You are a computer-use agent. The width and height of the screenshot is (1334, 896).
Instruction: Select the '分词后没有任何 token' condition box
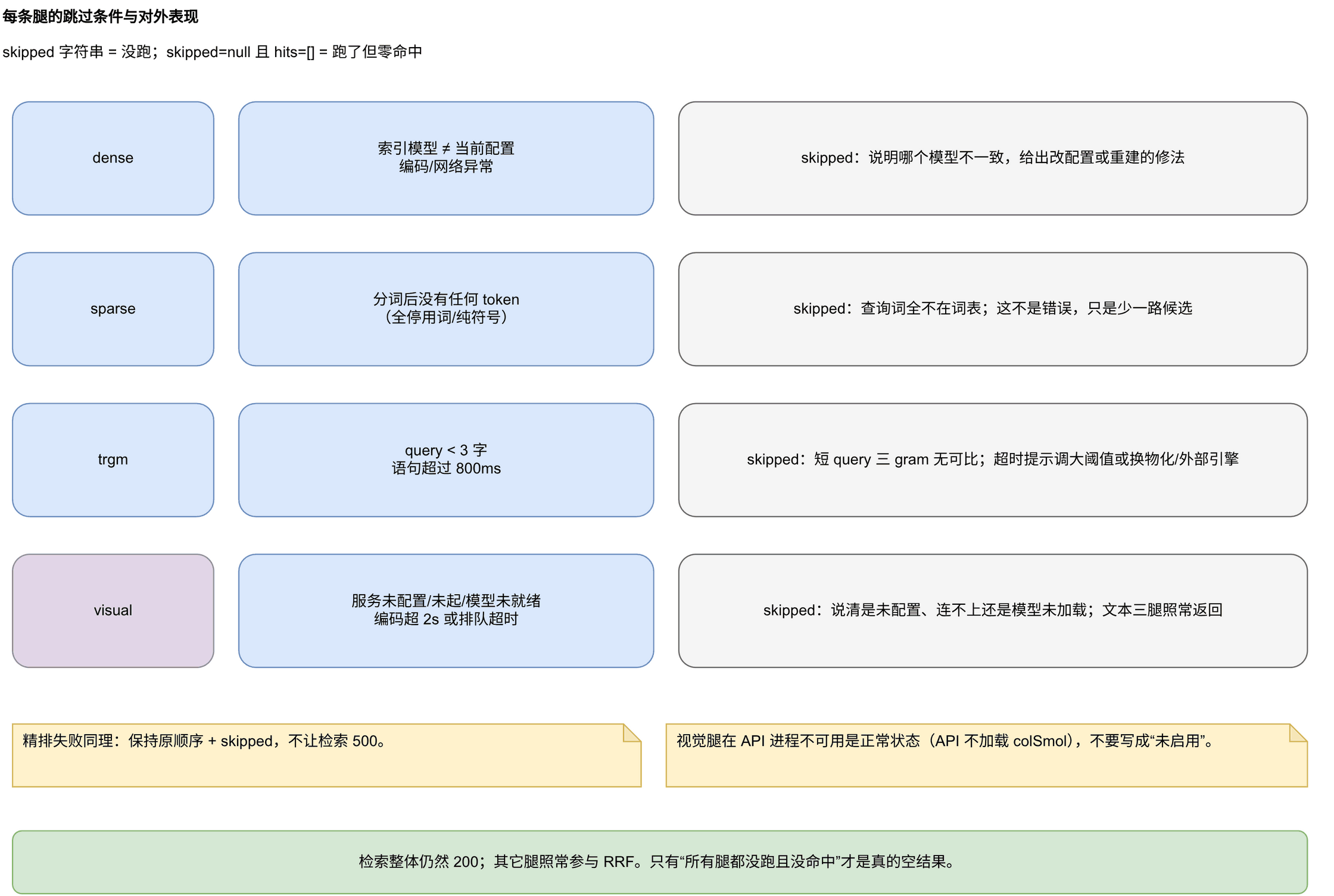[446, 309]
